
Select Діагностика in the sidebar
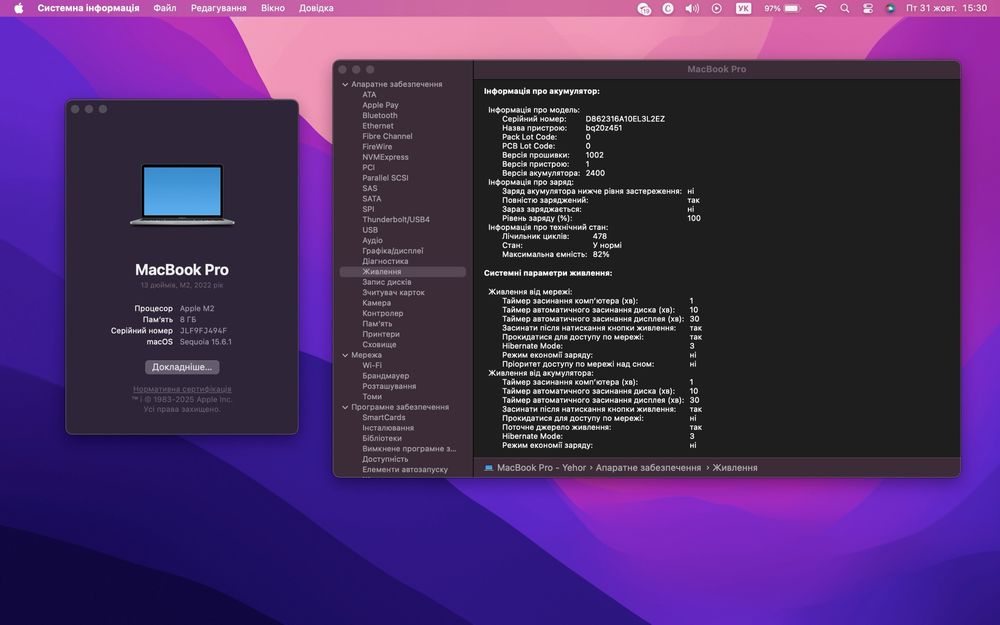point(385,261)
